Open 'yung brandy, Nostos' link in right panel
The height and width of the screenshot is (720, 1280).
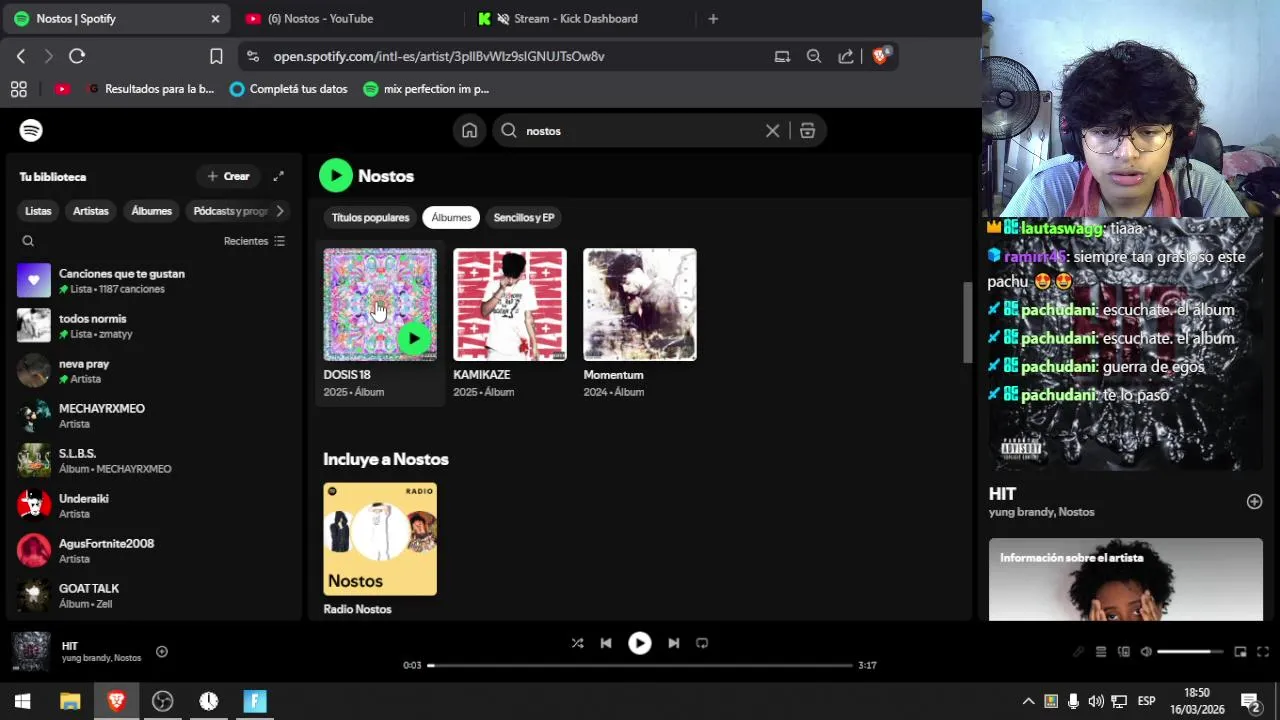click(x=1041, y=512)
